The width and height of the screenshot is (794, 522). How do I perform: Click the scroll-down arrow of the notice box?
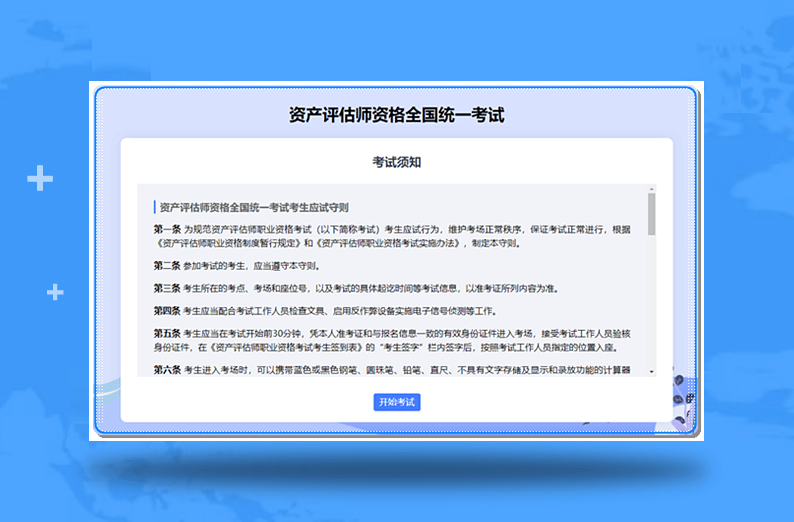(x=652, y=372)
